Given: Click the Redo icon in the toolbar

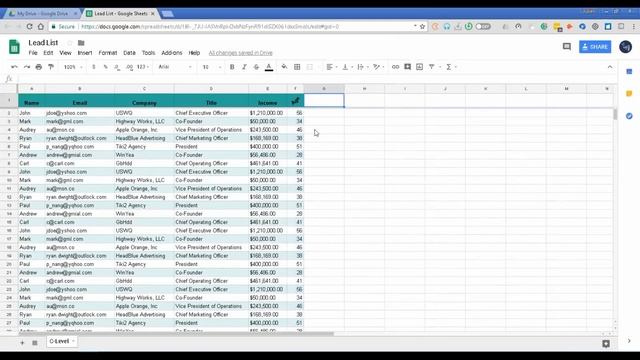Looking at the screenshot, I should [27, 67].
